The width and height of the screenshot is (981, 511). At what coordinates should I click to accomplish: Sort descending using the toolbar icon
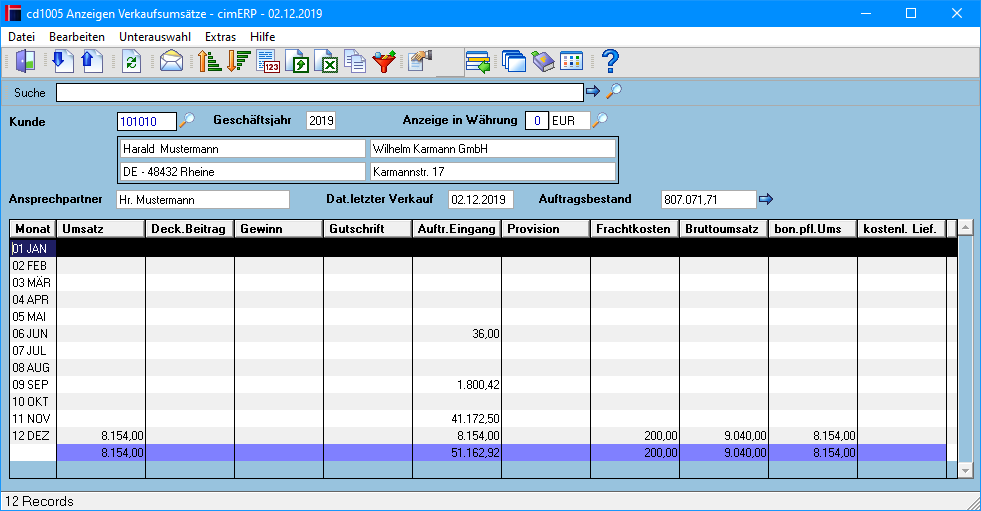(238, 62)
